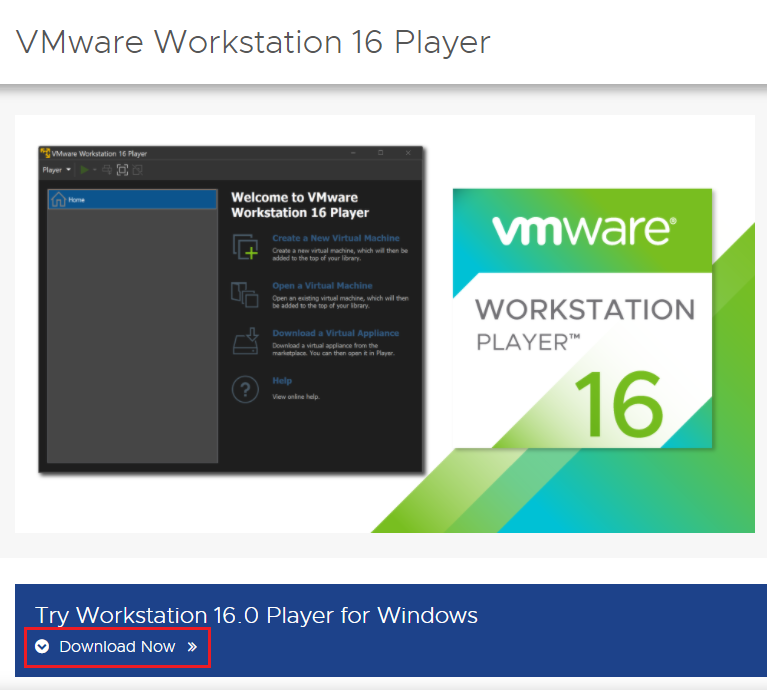Viewport: 767px width, 690px height.
Task: Expand the power options arrow beside play
Action: point(95,170)
